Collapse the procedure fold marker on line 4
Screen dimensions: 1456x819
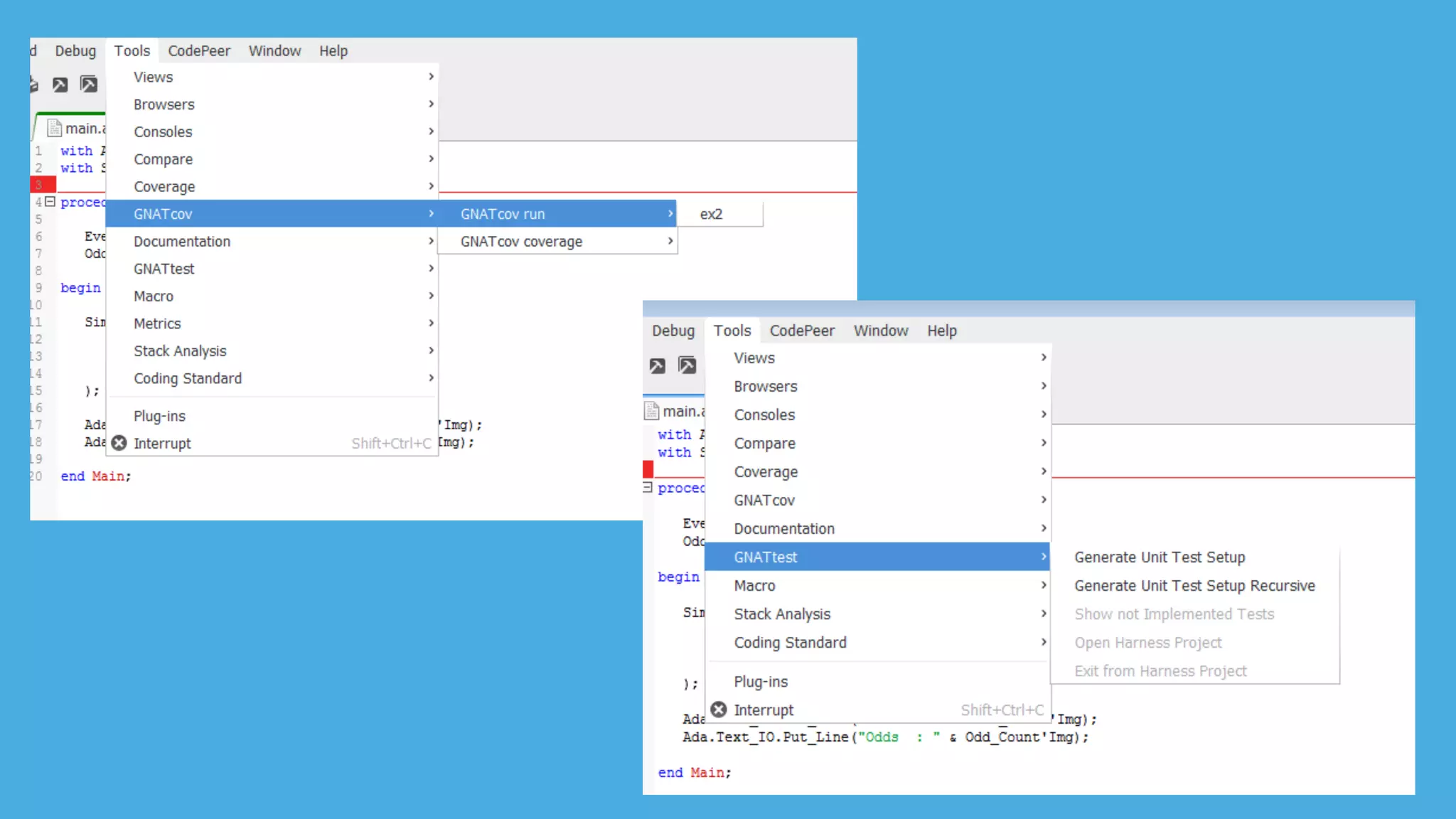point(50,202)
